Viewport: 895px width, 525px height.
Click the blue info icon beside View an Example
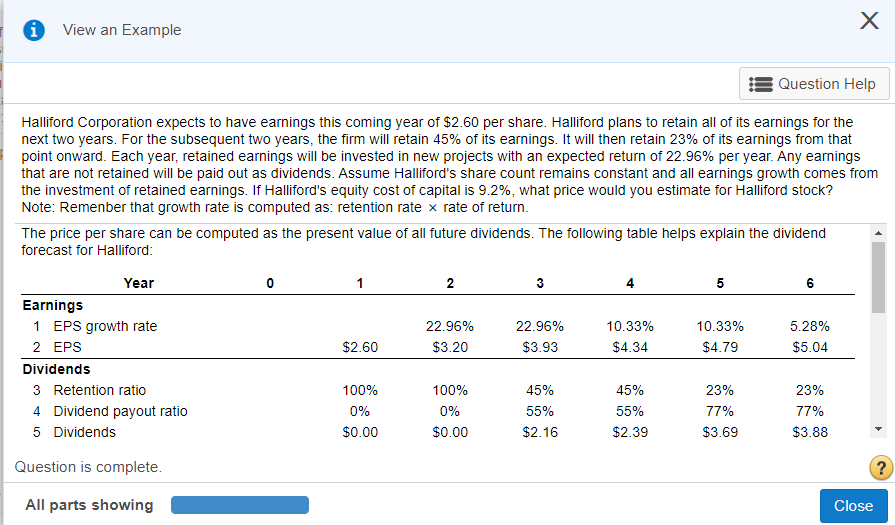click(34, 30)
